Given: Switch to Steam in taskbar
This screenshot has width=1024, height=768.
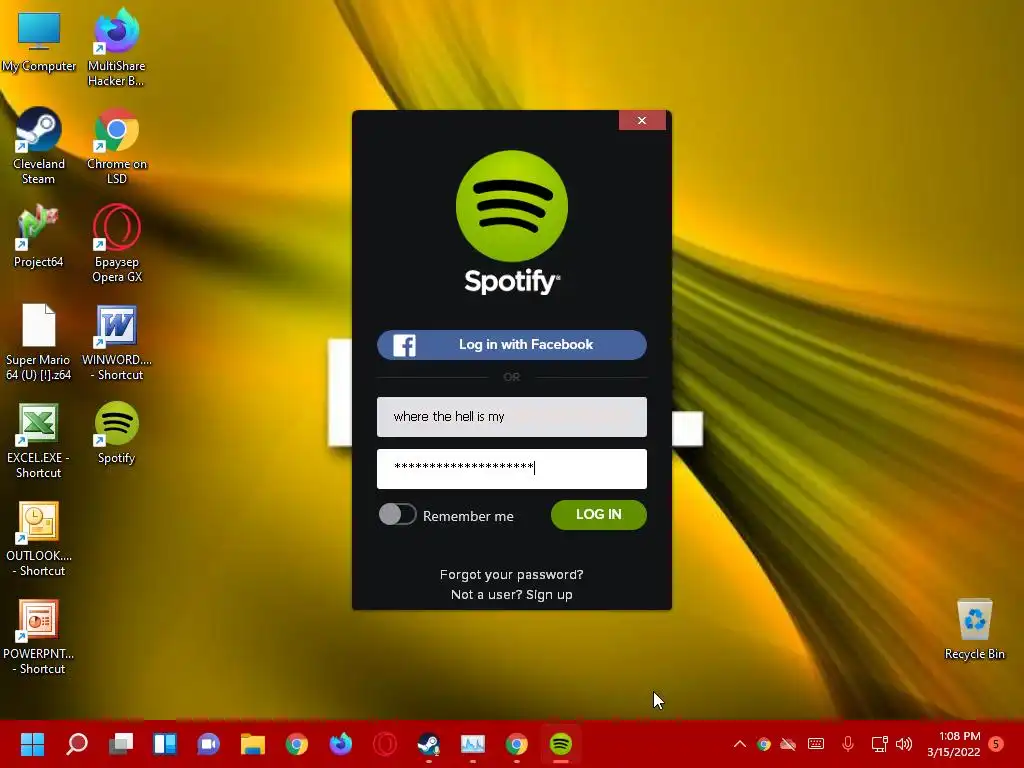Looking at the screenshot, I should pos(428,744).
